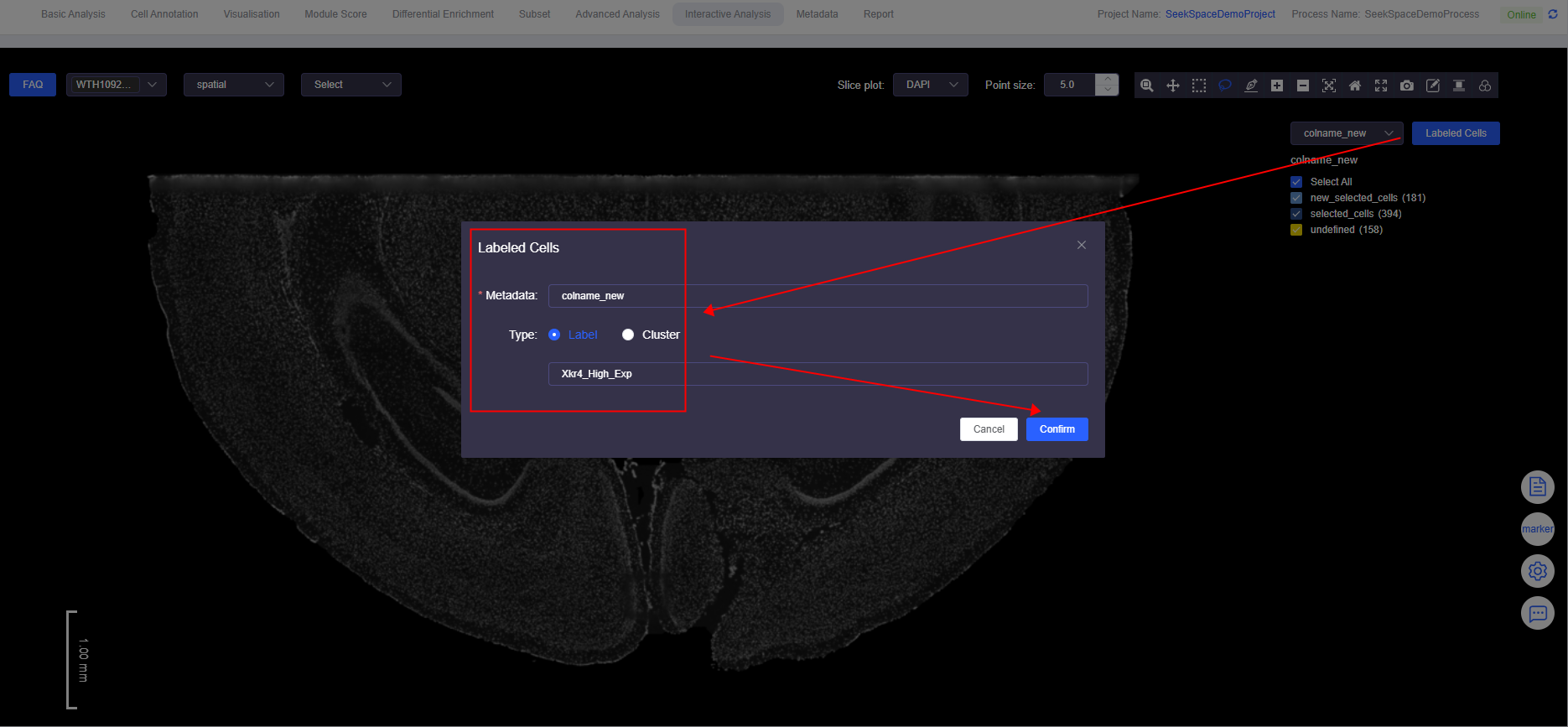Switch to the Differential Enrichment tab
The image size is (1568, 727).
[443, 14]
